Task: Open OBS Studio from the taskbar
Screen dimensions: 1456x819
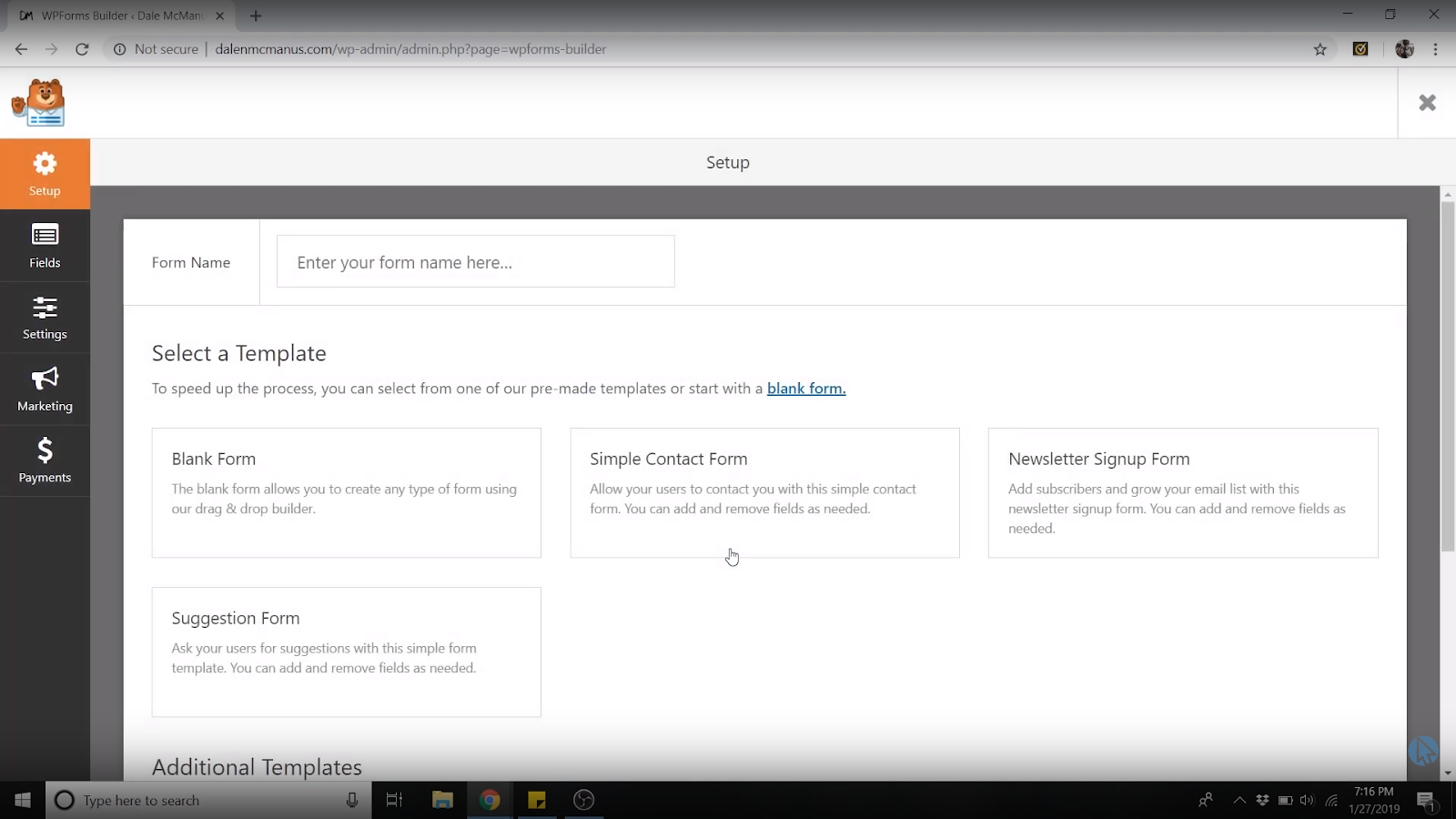Action: [x=584, y=800]
